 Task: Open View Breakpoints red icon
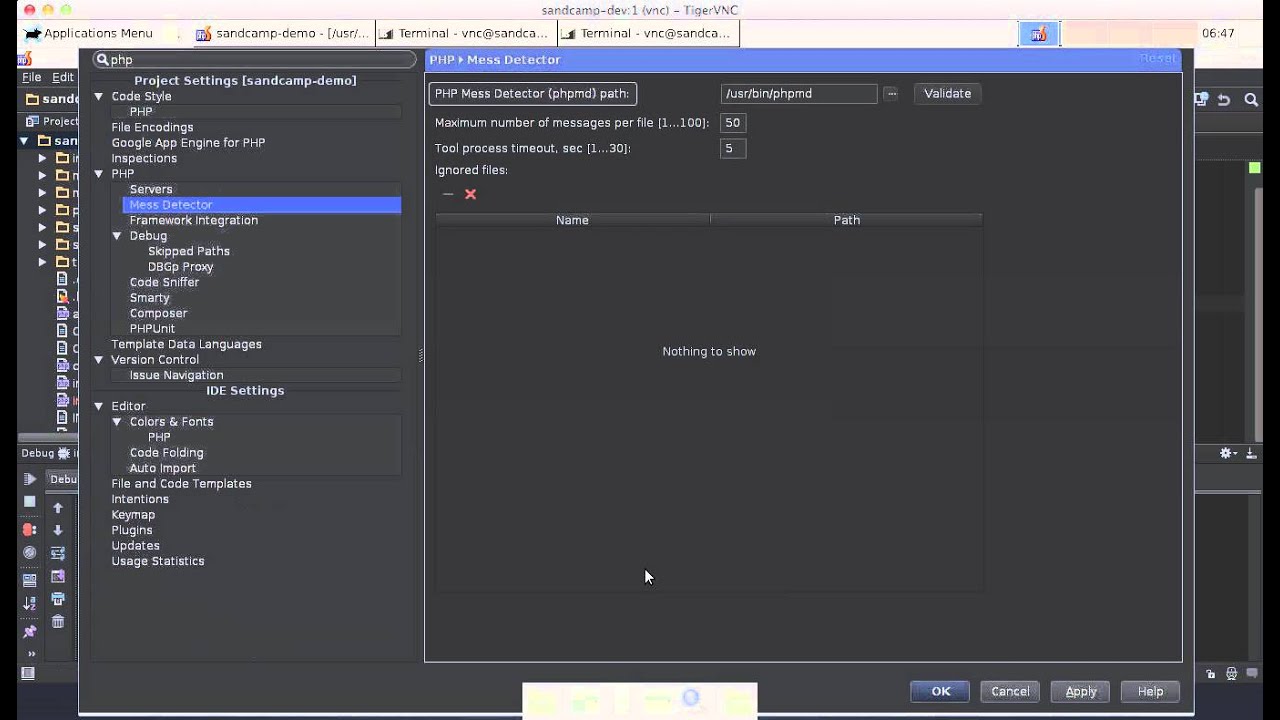point(29,530)
